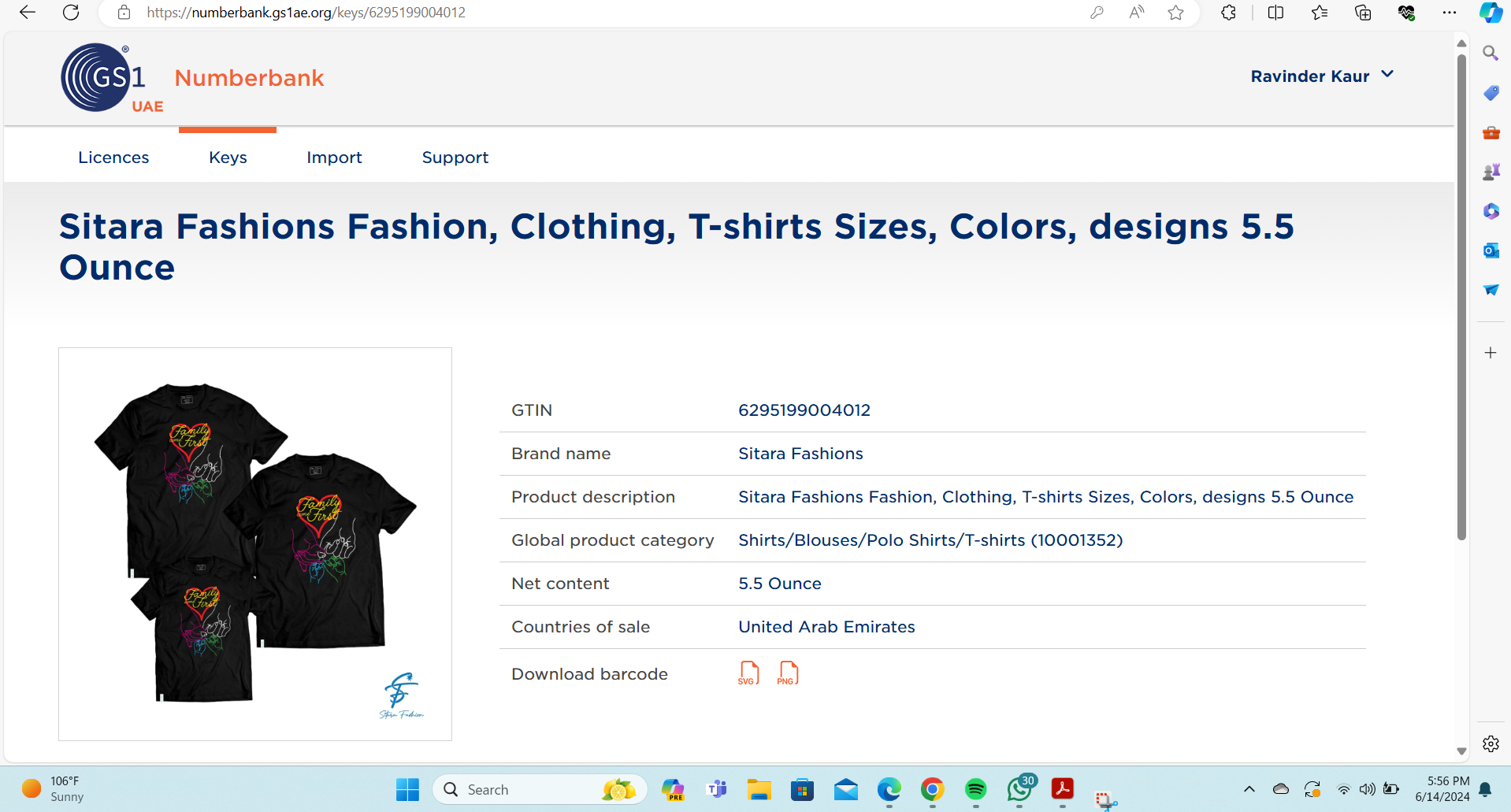Screen dimensions: 1511x812
Task: Open Microsoft Edge from the taskbar
Action: [889, 789]
